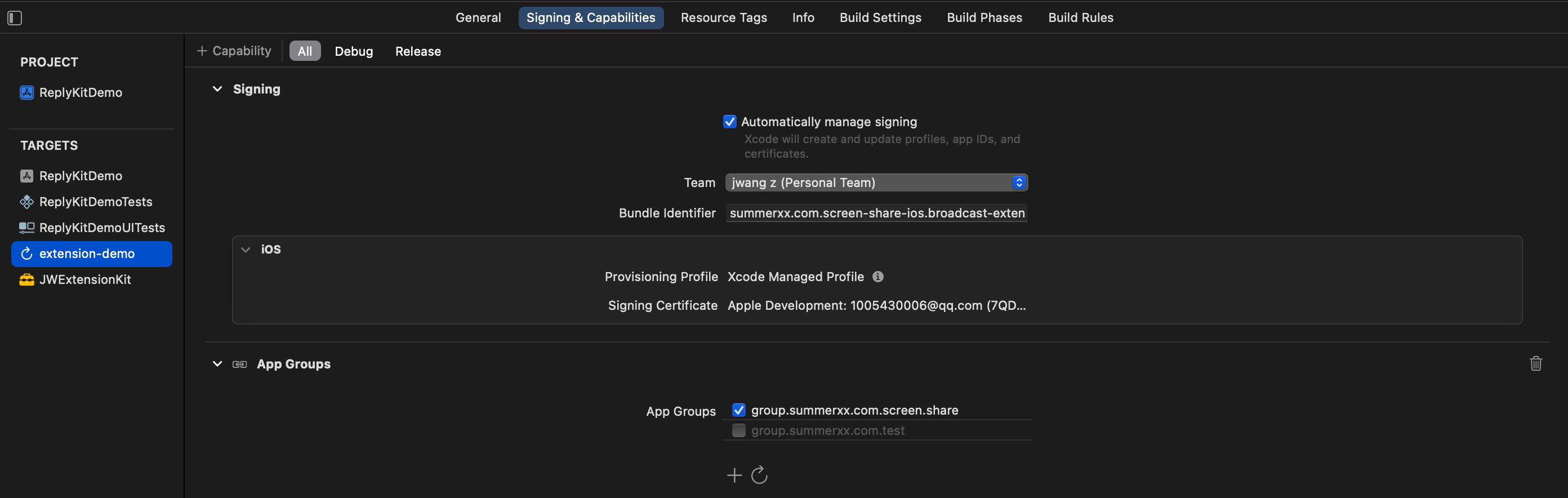Click the ReplyKitDemo project icon

27,92
